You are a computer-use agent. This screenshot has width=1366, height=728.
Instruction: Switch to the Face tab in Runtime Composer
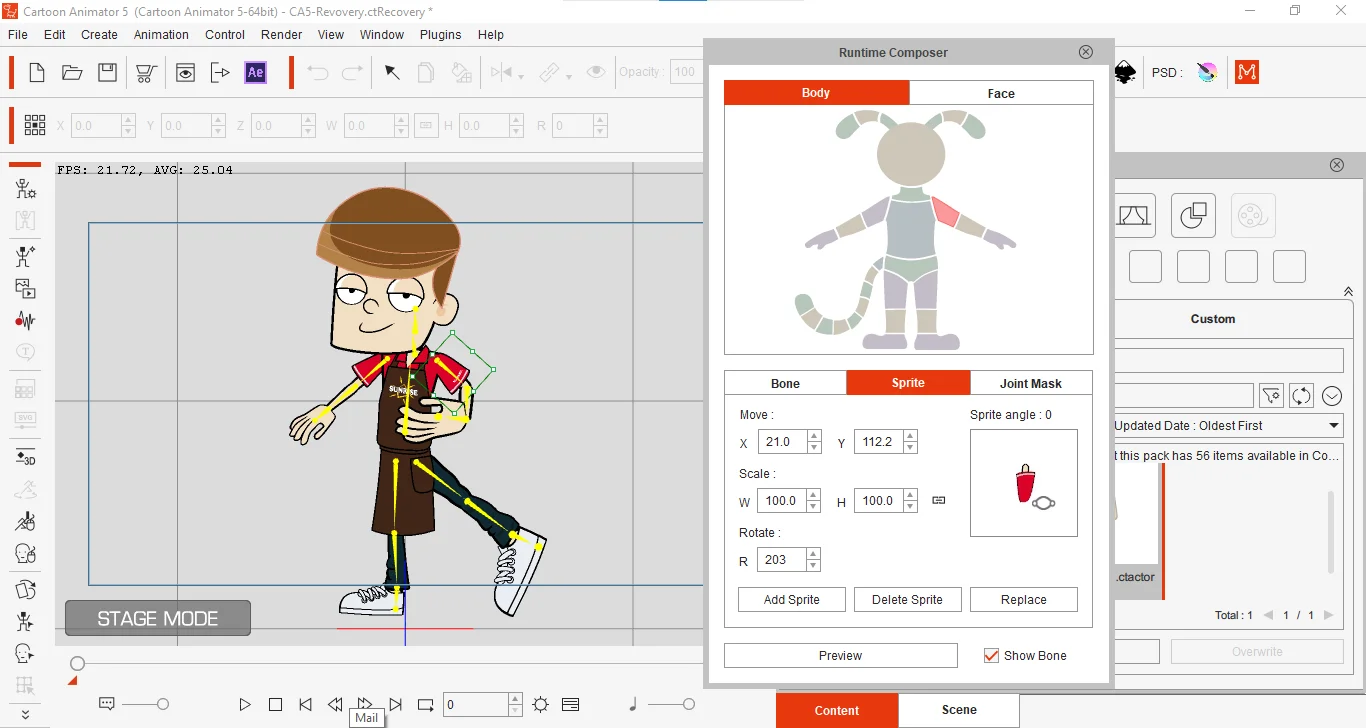point(1000,93)
